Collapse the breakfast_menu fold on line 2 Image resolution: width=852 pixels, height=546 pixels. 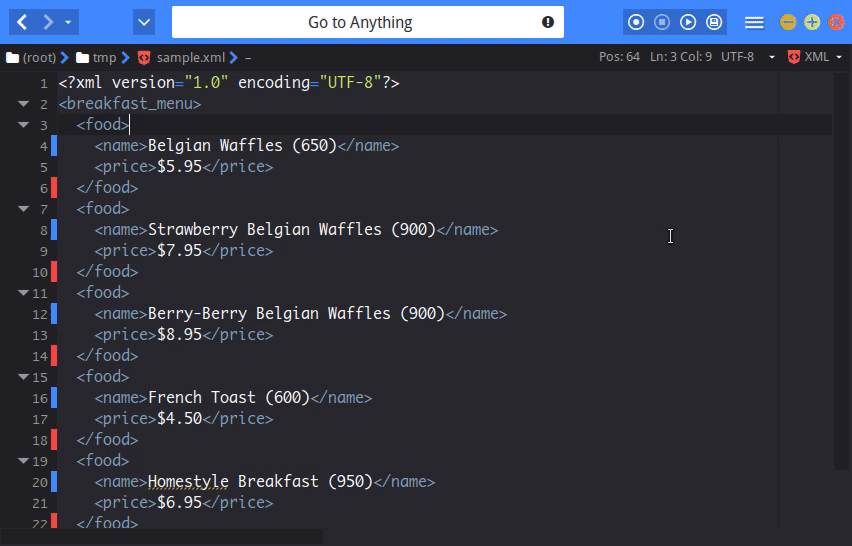point(23,103)
